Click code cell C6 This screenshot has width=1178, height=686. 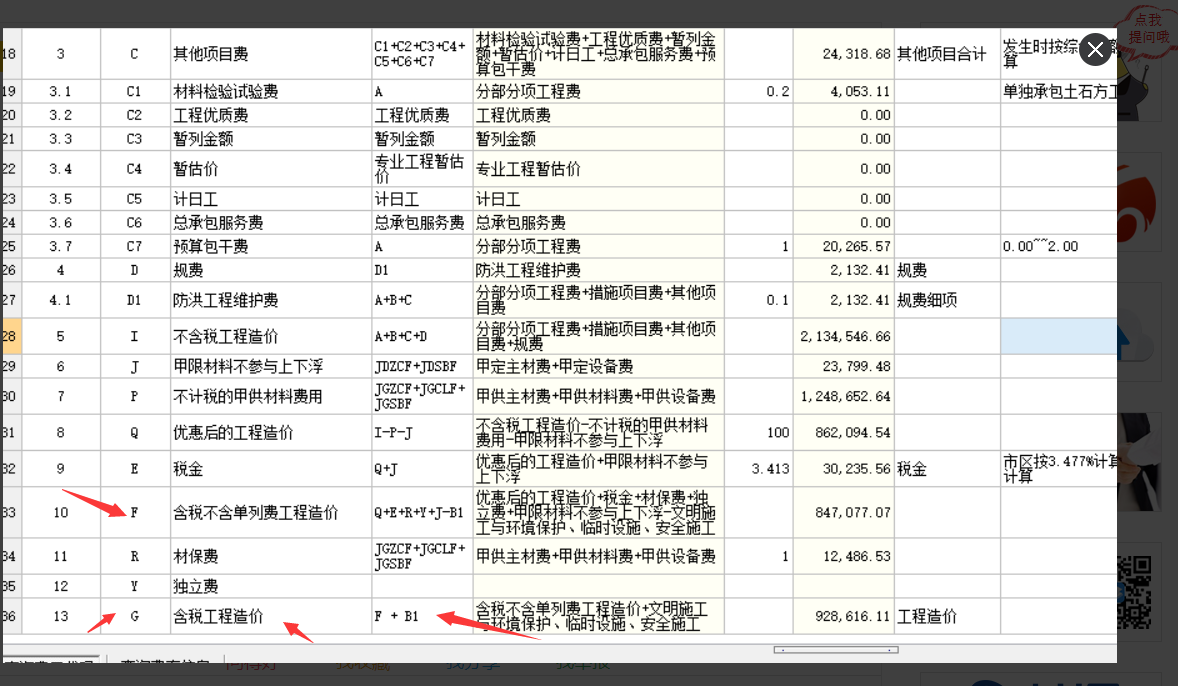click(134, 222)
